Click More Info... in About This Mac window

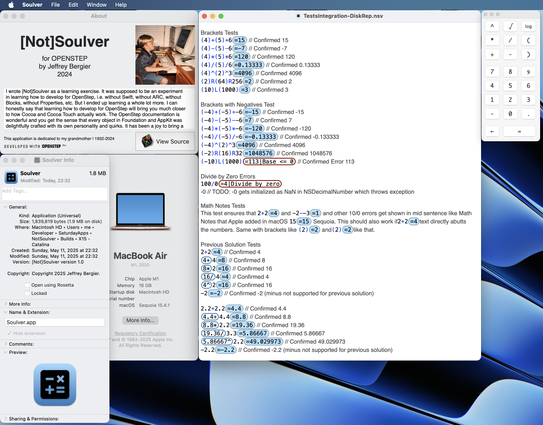coord(140,320)
